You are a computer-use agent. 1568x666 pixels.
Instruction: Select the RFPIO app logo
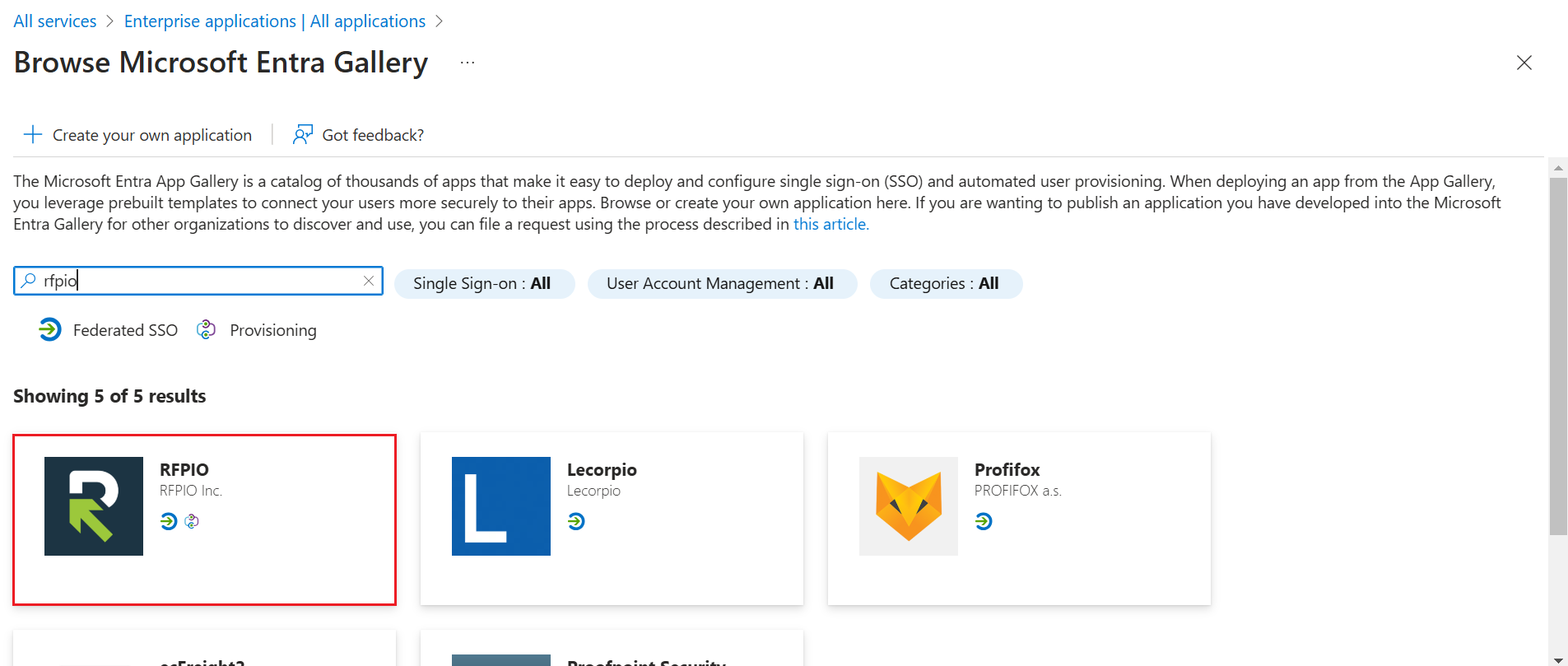[x=94, y=506]
